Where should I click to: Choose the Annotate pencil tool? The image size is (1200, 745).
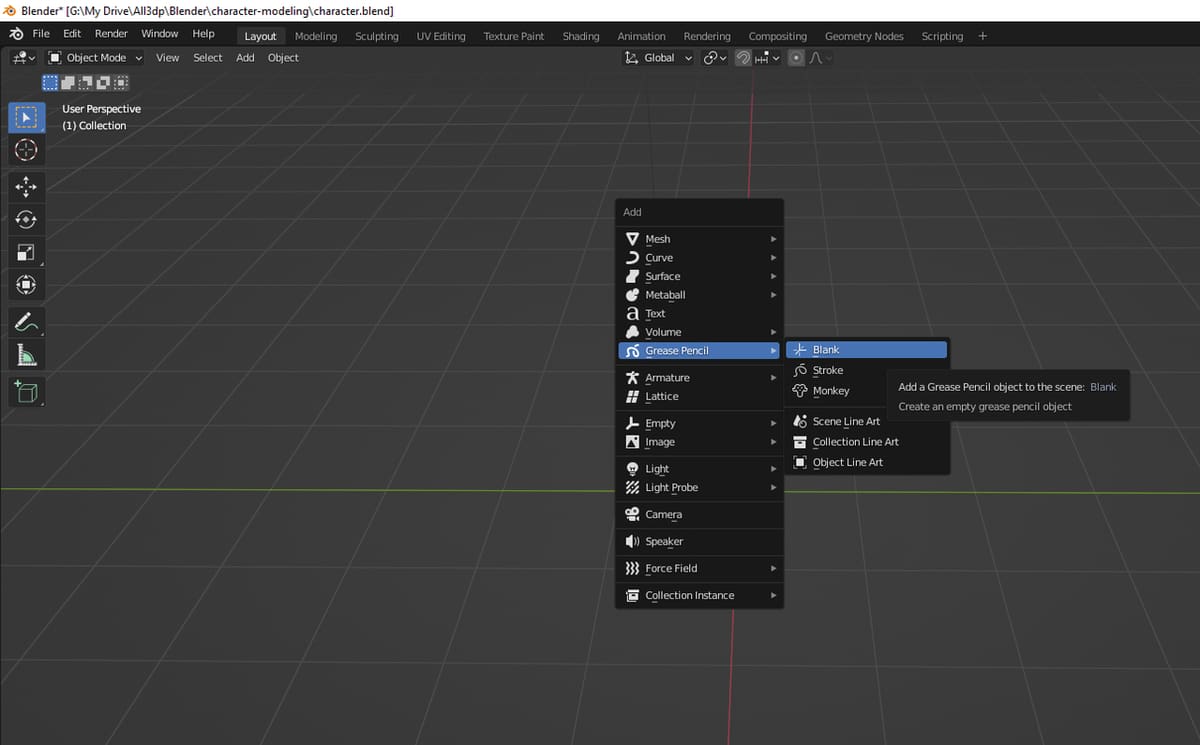point(26,322)
